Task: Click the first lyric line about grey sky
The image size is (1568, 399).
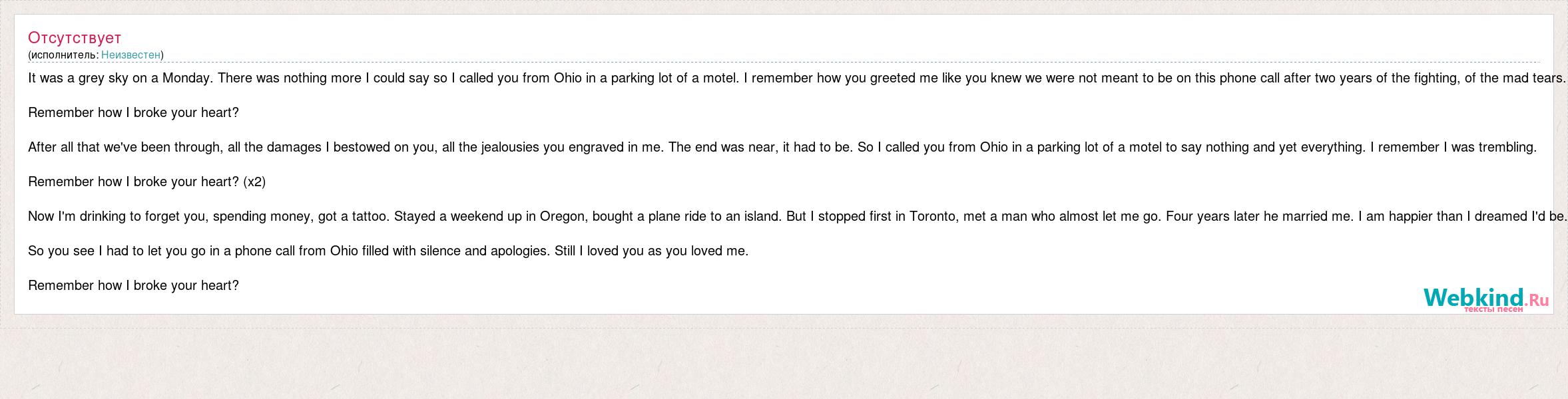Action: pyautogui.click(x=797, y=78)
